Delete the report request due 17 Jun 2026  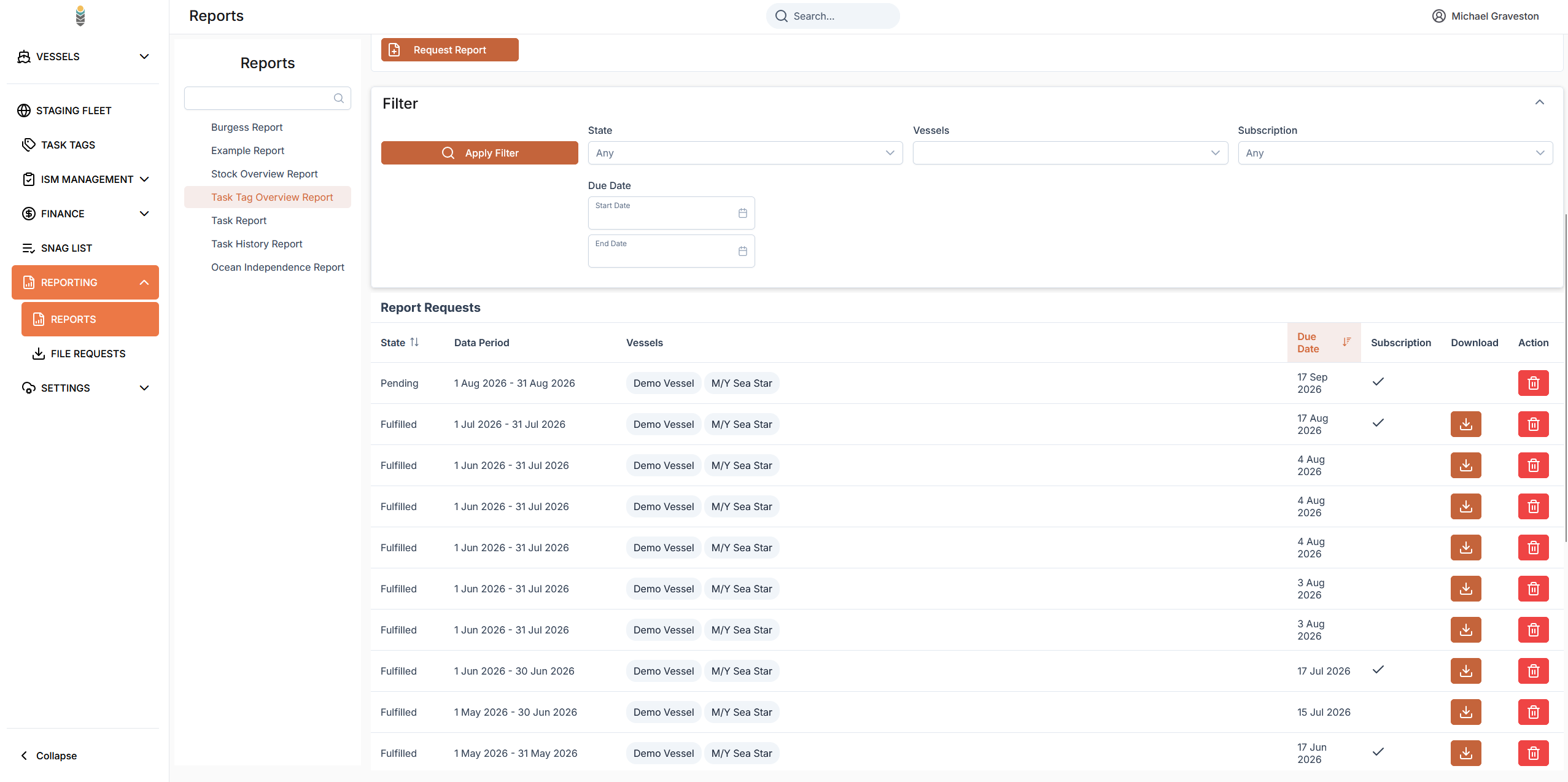tap(1533, 753)
